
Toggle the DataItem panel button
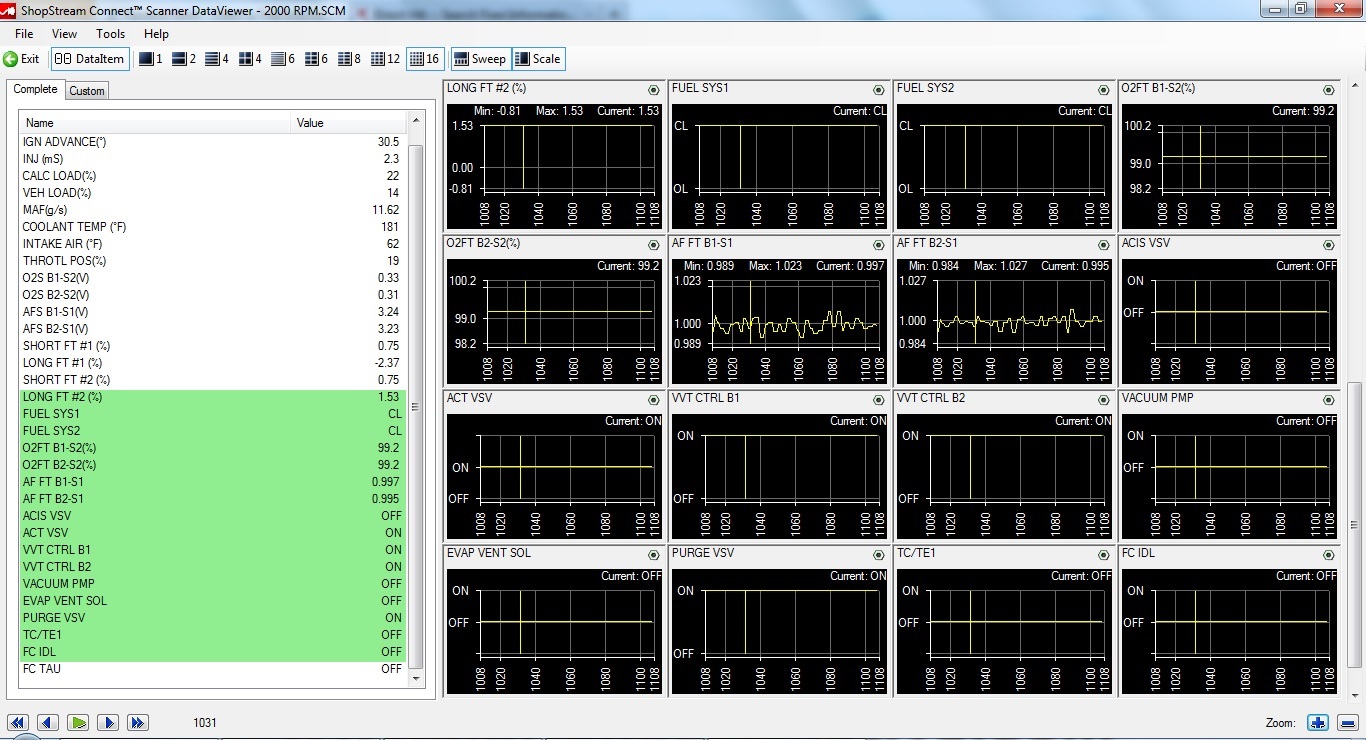pos(90,59)
